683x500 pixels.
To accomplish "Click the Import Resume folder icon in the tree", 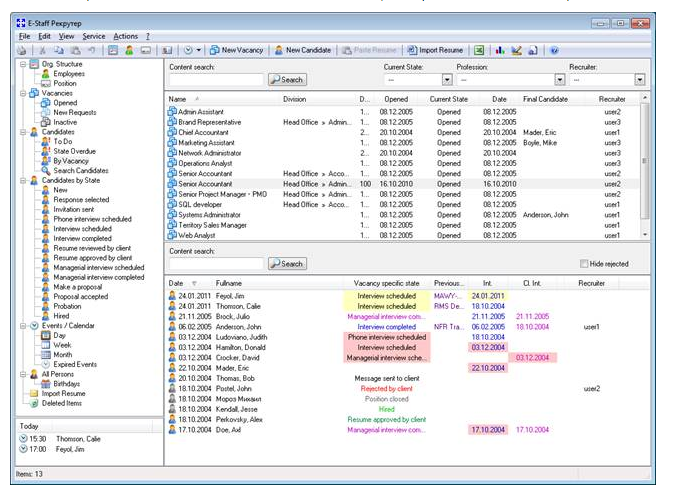I will (34, 394).
